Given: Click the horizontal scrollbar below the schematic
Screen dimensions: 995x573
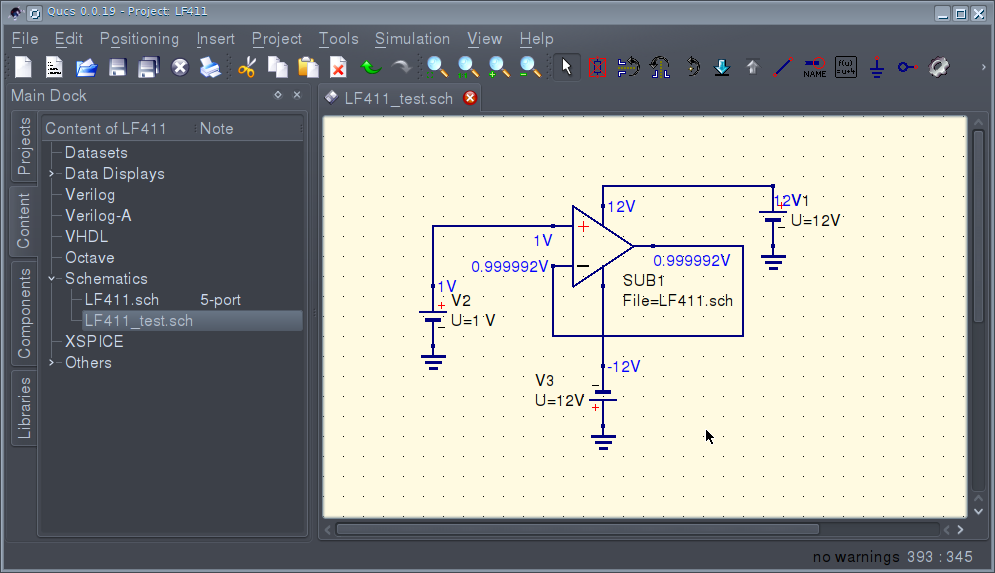Looking at the screenshot, I should (577, 529).
